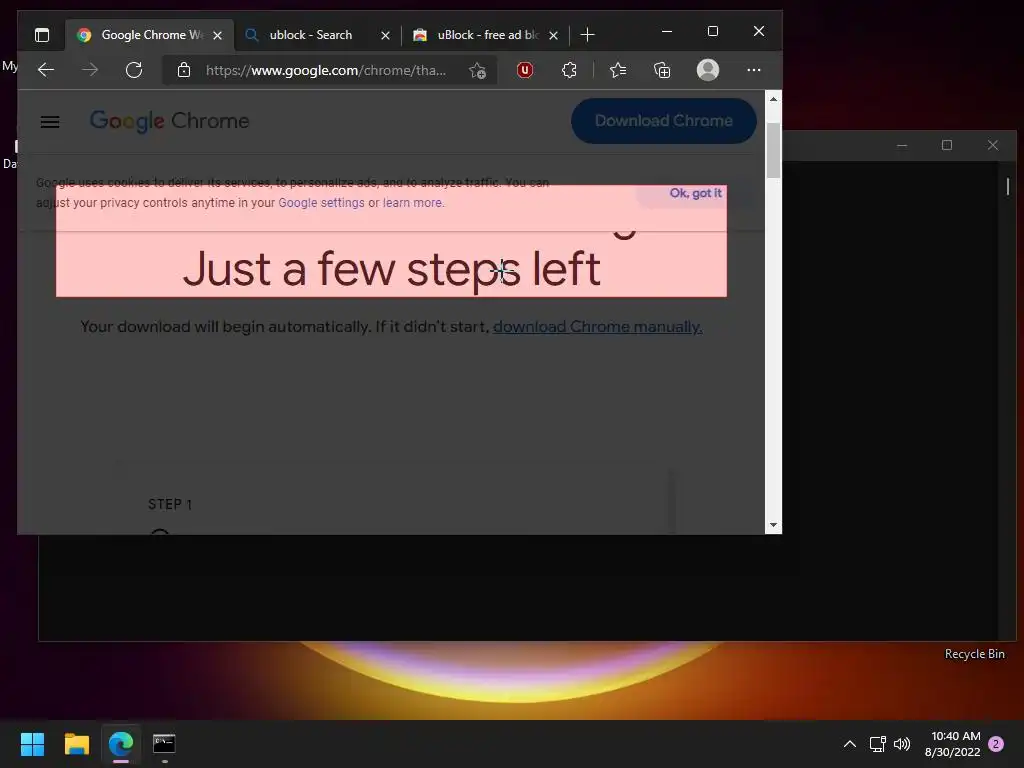Click download Chrome manually link
1024x768 pixels.
tap(598, 327)
